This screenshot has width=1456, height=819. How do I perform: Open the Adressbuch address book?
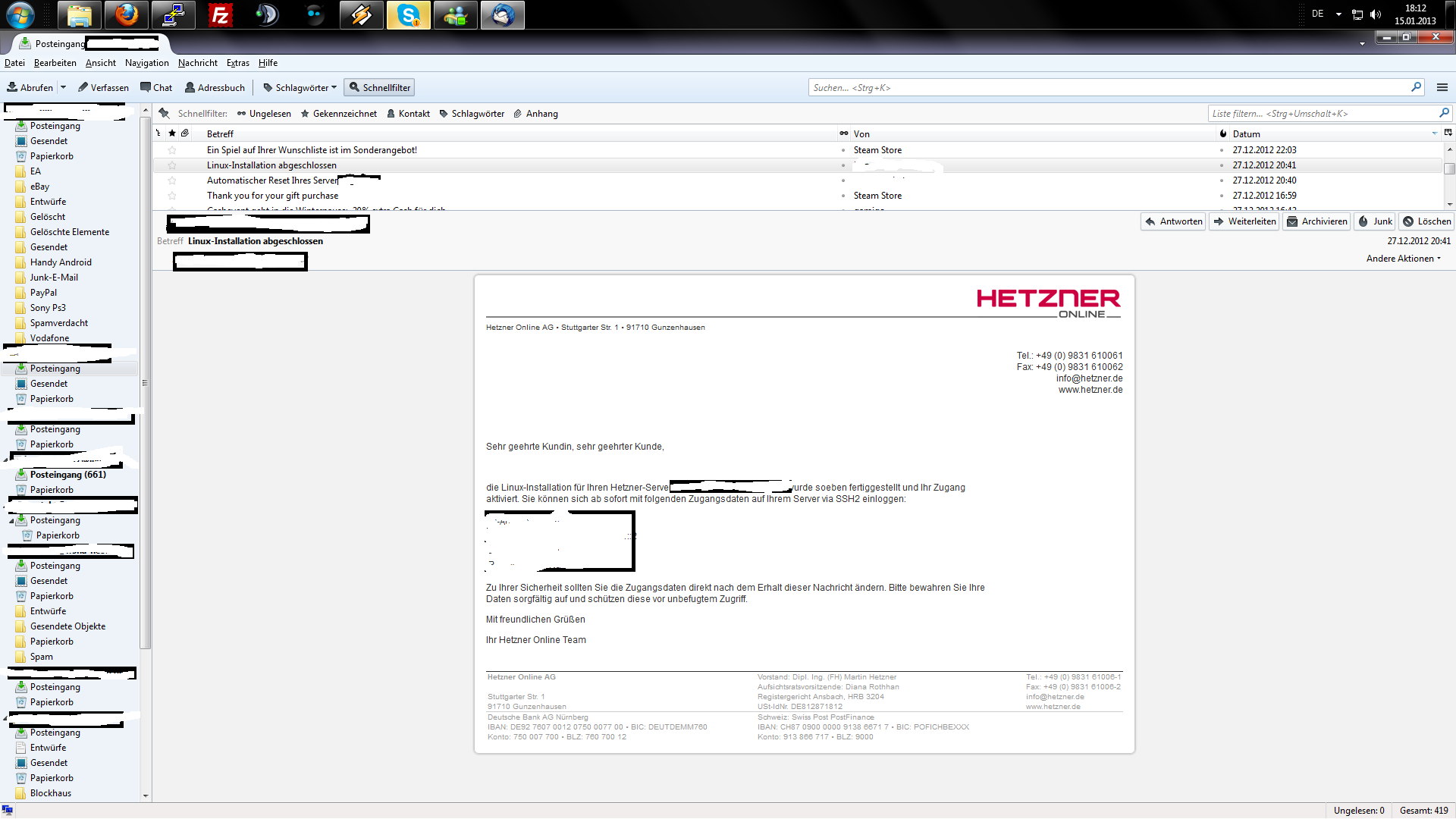(215, 87)
